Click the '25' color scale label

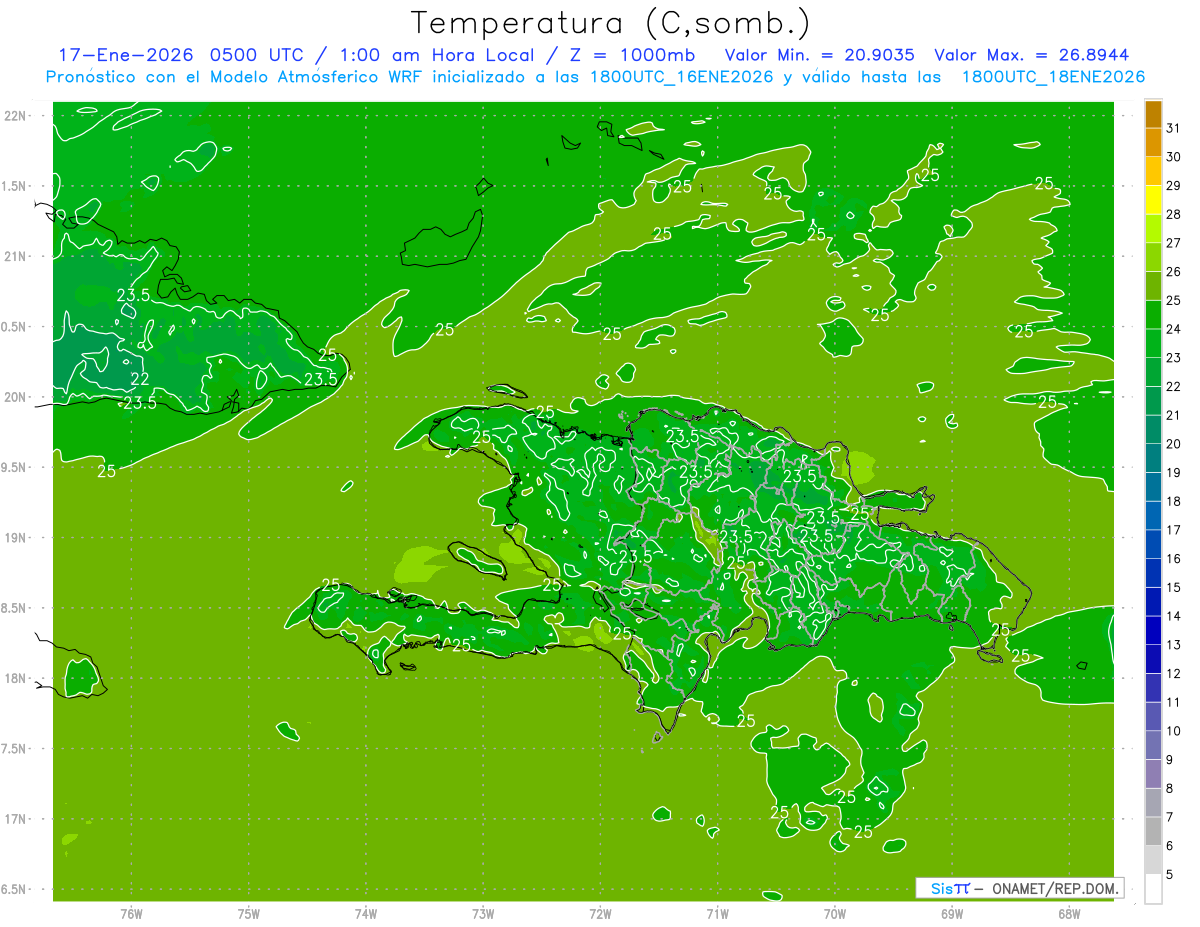click(1174, 300)
